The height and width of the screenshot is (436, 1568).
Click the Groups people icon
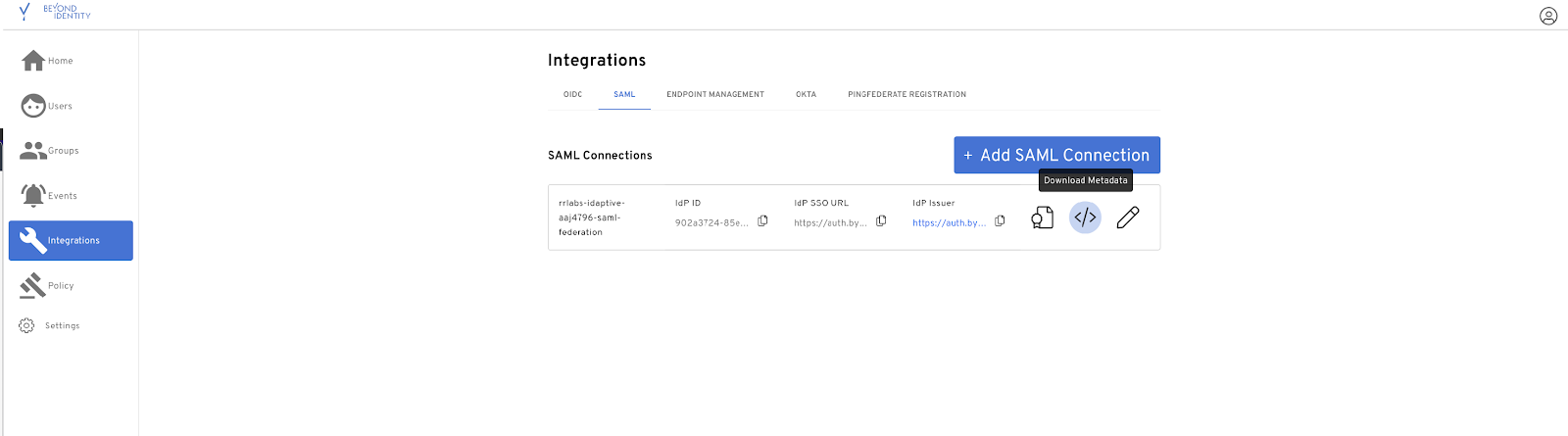click(x=33, y=151)
